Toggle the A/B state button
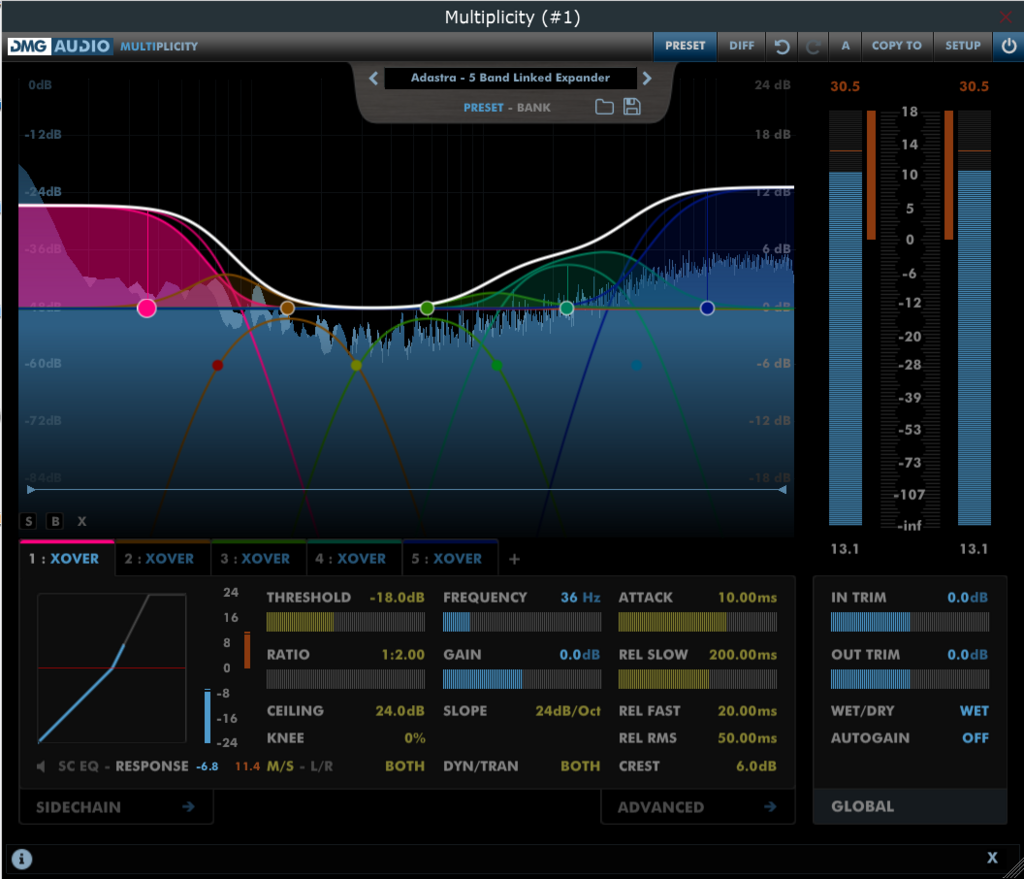Viewport: 1024px width, 879px height. pos(845,46)
